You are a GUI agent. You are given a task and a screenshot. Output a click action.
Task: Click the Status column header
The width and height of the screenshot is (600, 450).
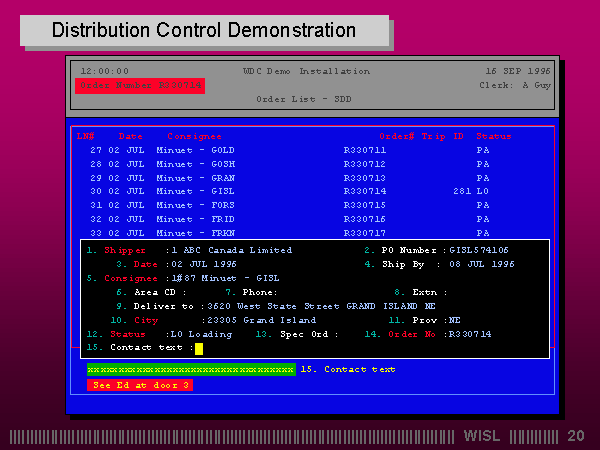tap(494, 136)
